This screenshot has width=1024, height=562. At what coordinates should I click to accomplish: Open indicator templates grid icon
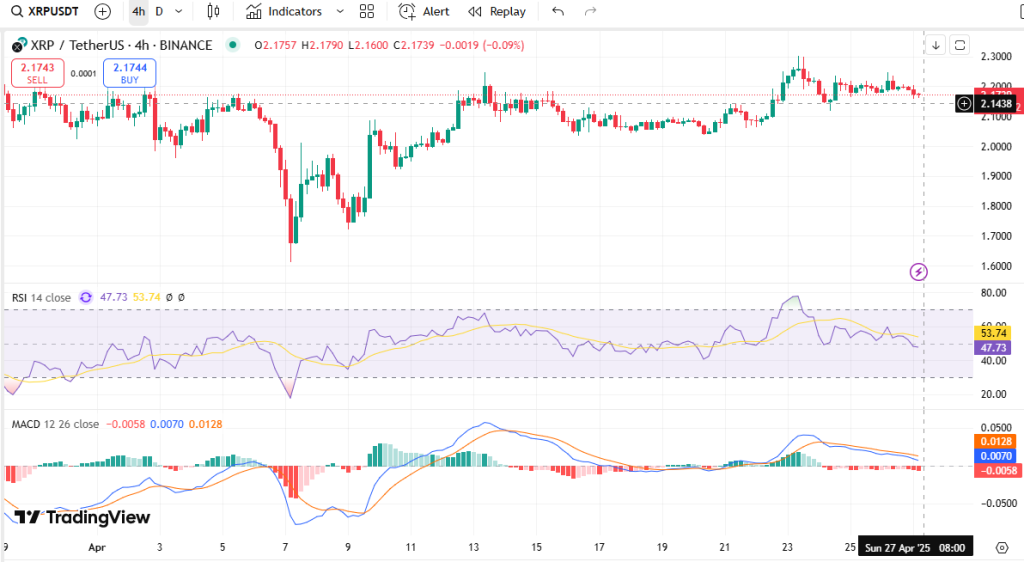[367, 12]
